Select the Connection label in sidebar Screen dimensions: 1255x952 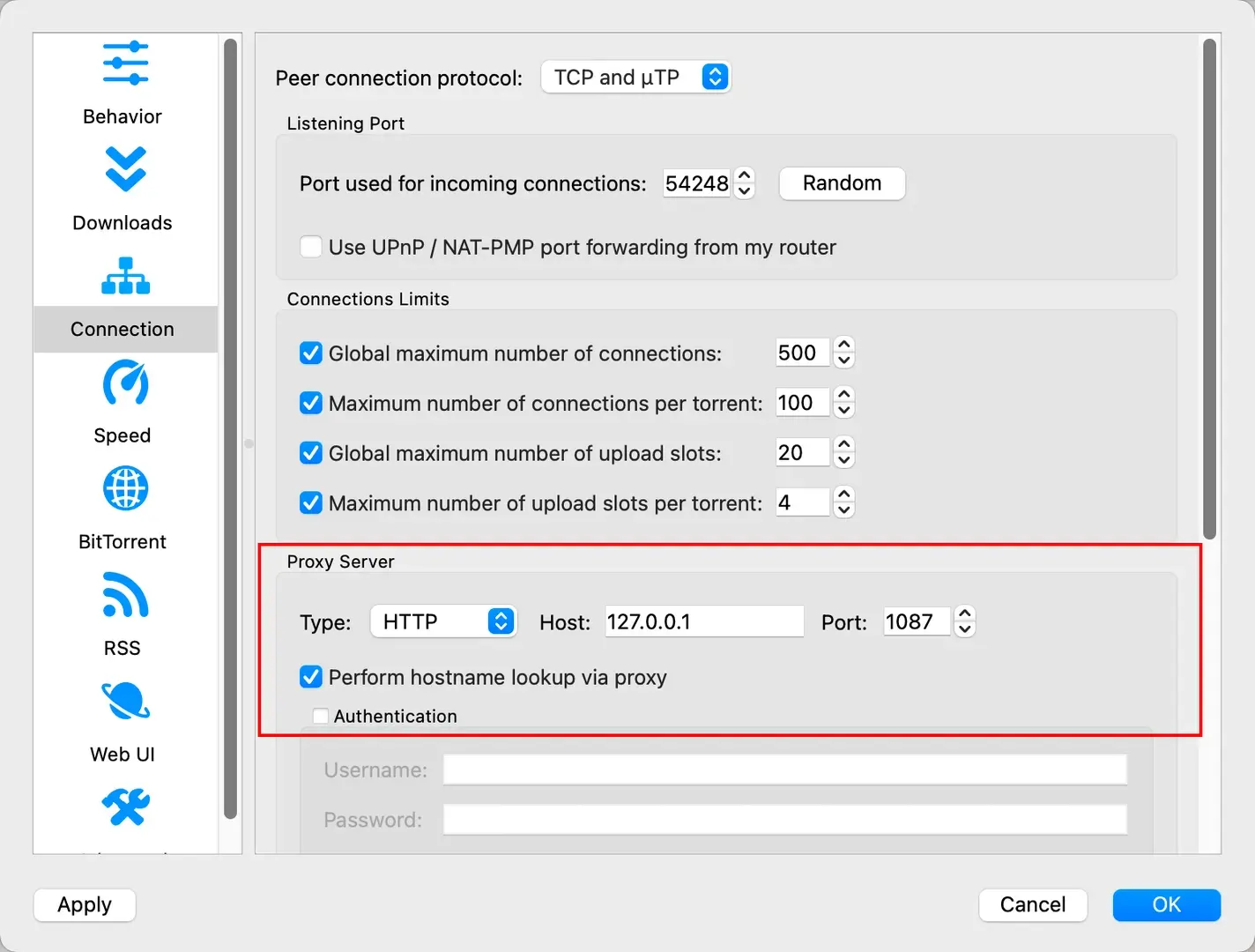[x=123, y=329]
